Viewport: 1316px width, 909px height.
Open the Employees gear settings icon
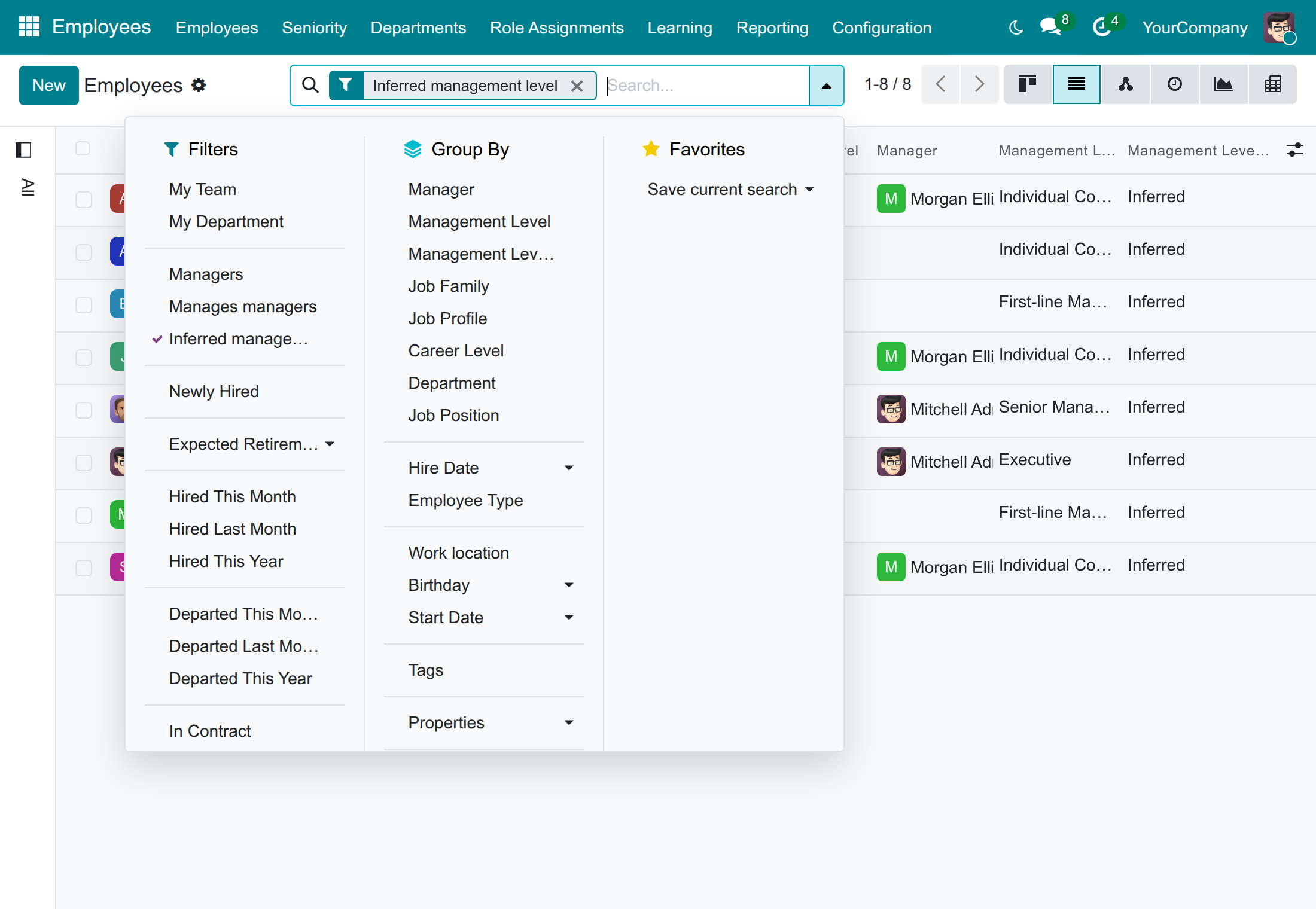click(199, 86)
